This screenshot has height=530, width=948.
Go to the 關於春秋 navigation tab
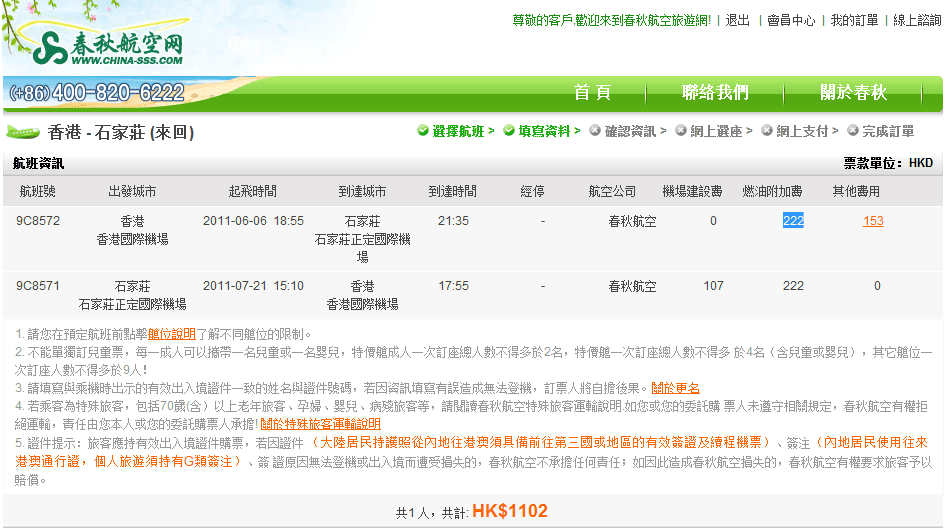(853, 92)
